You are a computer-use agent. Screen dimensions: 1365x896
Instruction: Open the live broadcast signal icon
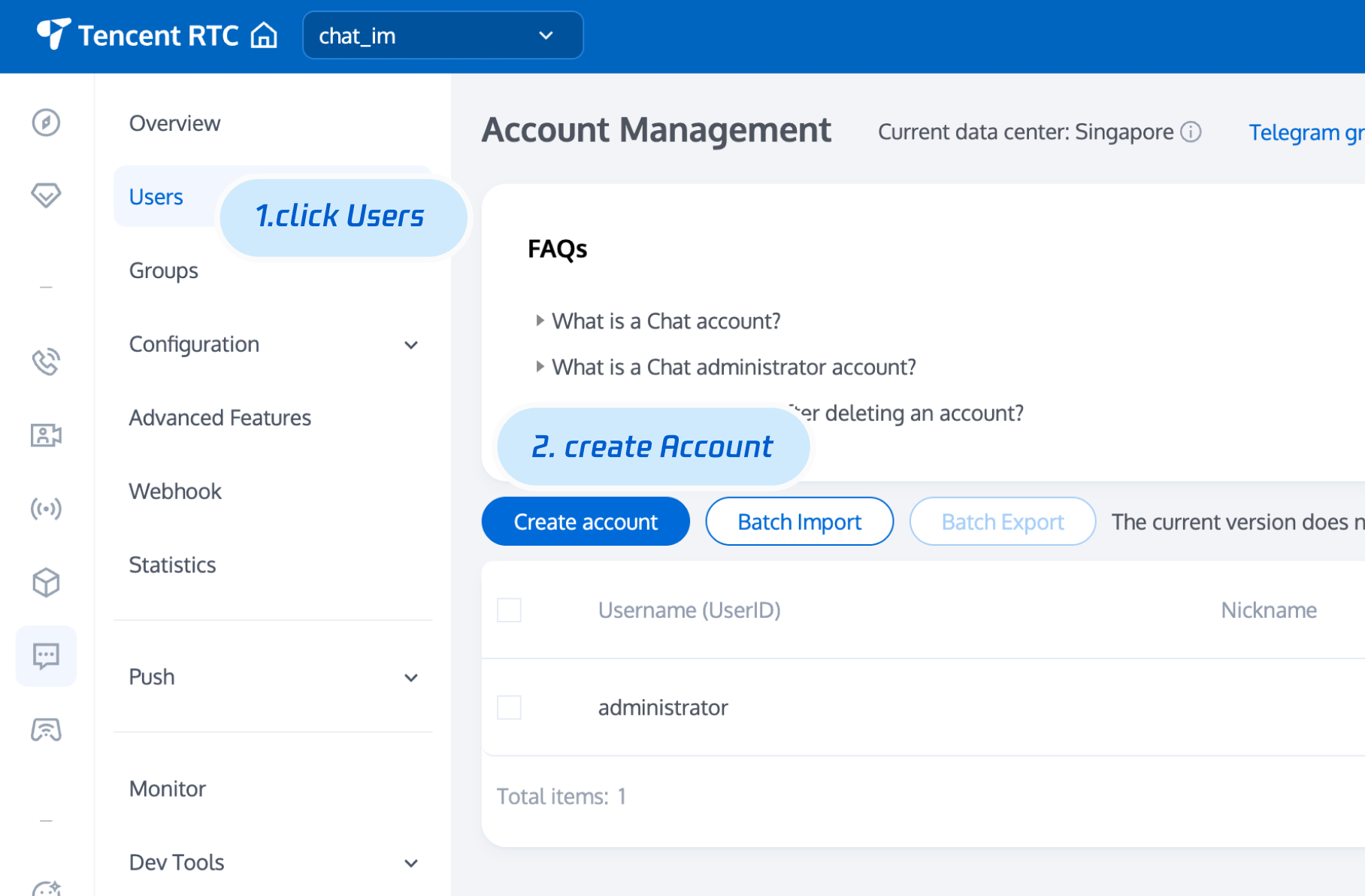(x=46, y=509)
